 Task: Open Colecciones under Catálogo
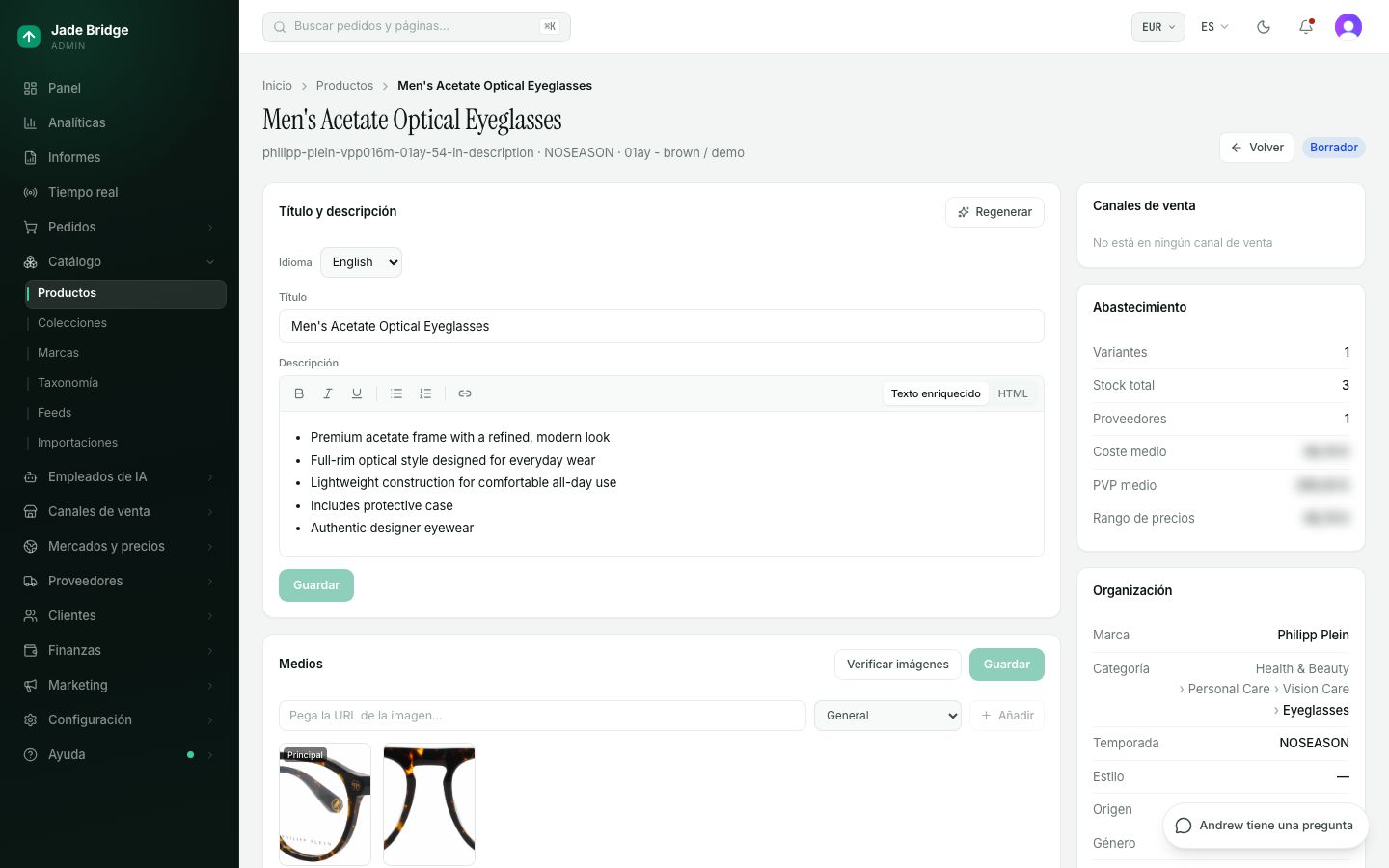[x=126, y=323]
